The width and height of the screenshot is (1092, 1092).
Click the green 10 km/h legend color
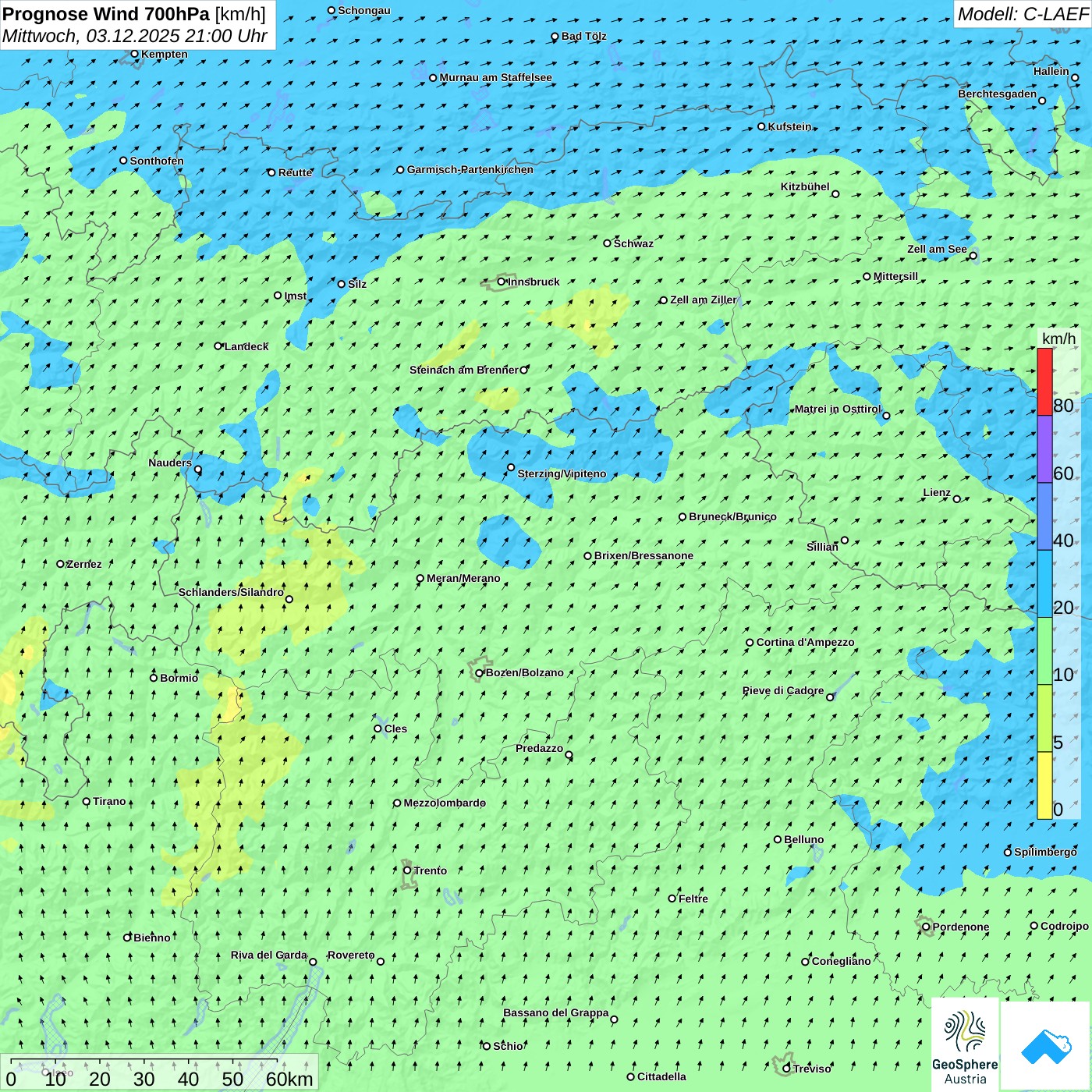[x=1044, y=651]
